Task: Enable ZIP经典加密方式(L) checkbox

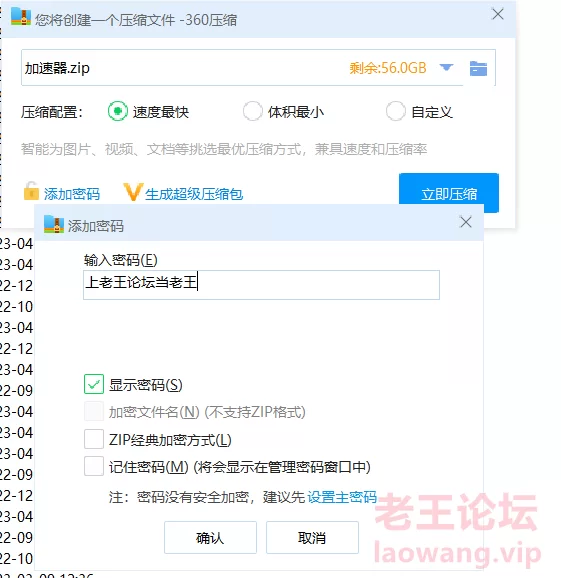Action: (x=94, y=439)
